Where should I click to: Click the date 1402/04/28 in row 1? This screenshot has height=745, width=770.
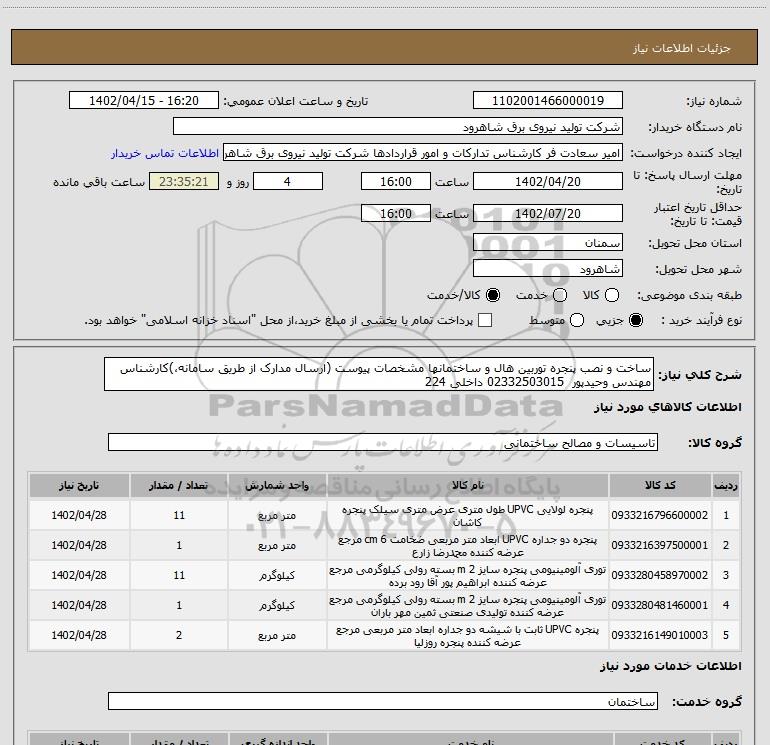[x=79, y=515]
